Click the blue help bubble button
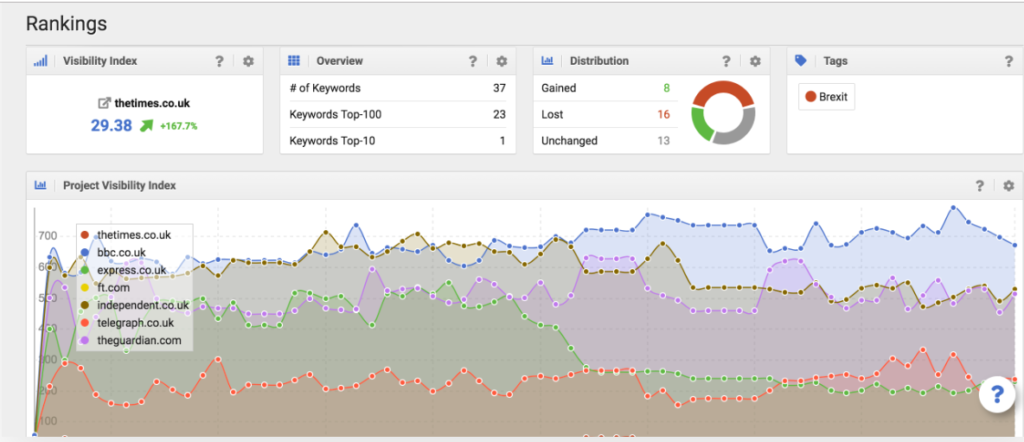The width and height of the screenshot is (1024, 442). pos(996,396)
